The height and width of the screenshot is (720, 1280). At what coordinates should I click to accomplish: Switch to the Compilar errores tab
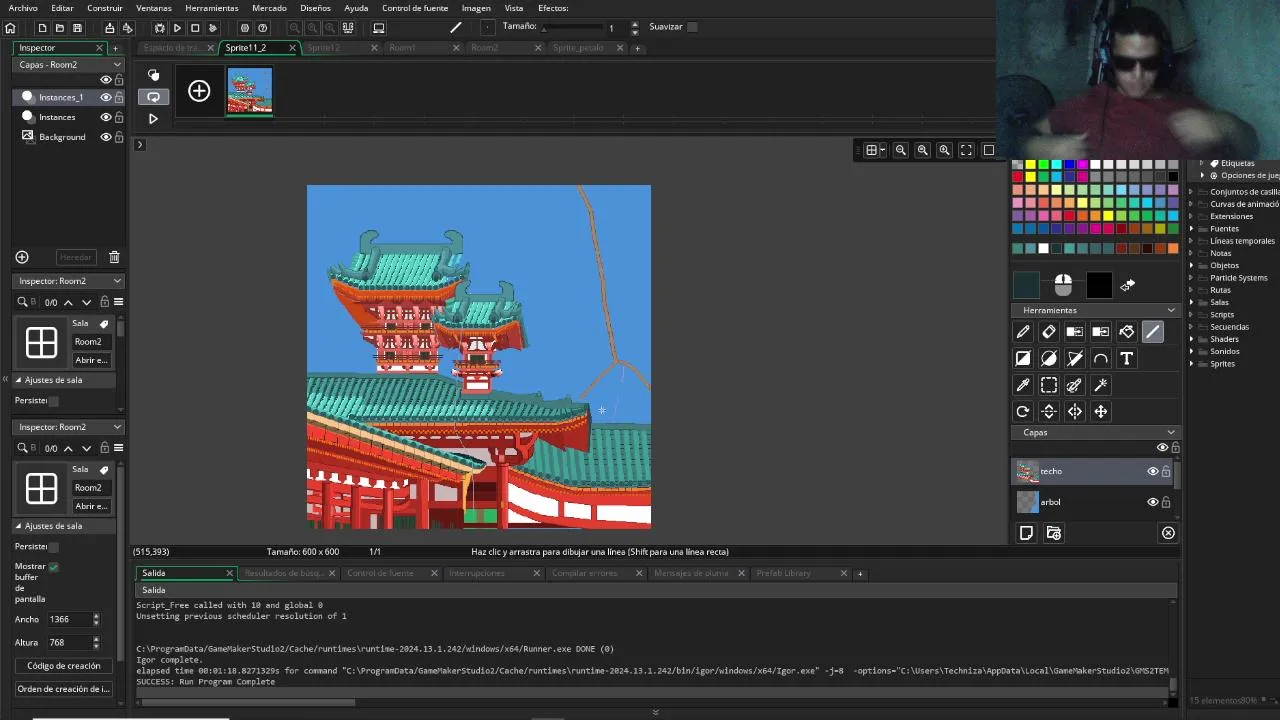click(585, 573)
